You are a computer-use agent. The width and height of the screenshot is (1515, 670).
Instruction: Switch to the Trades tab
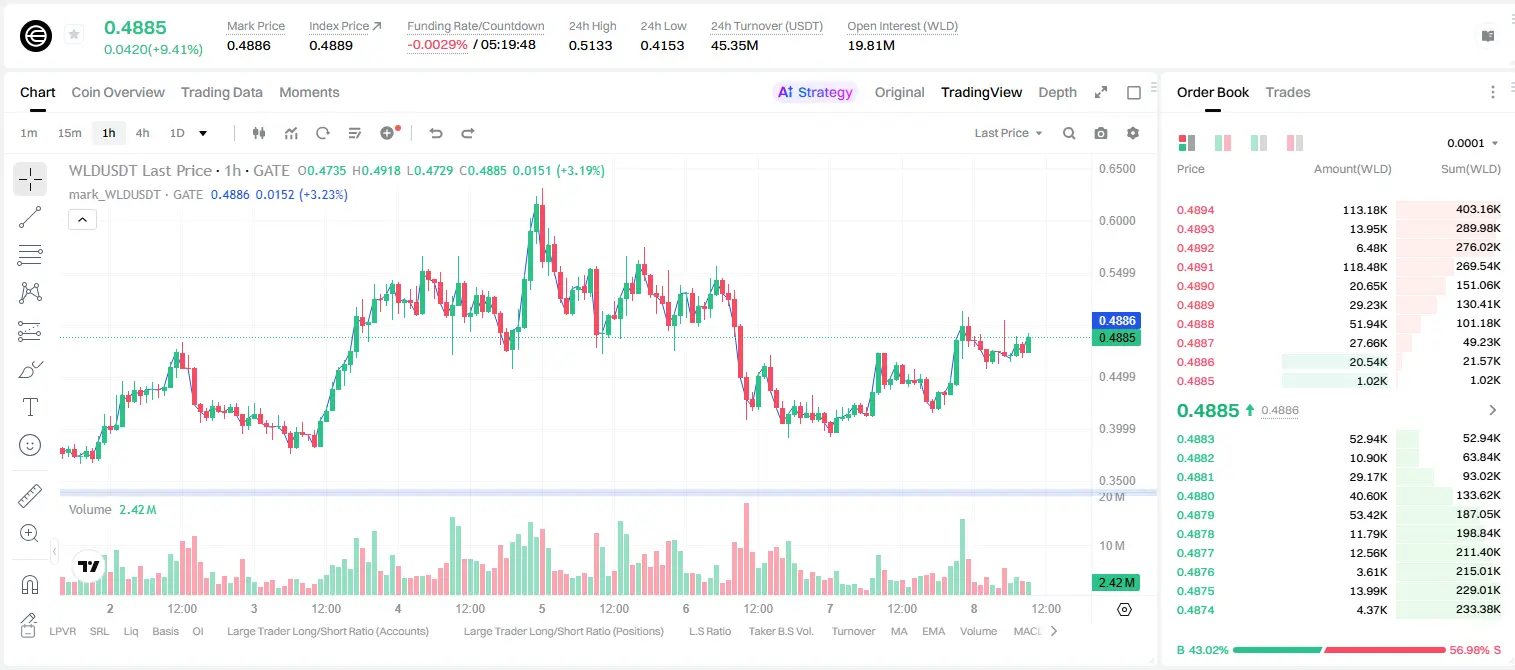coord(1287,92)
